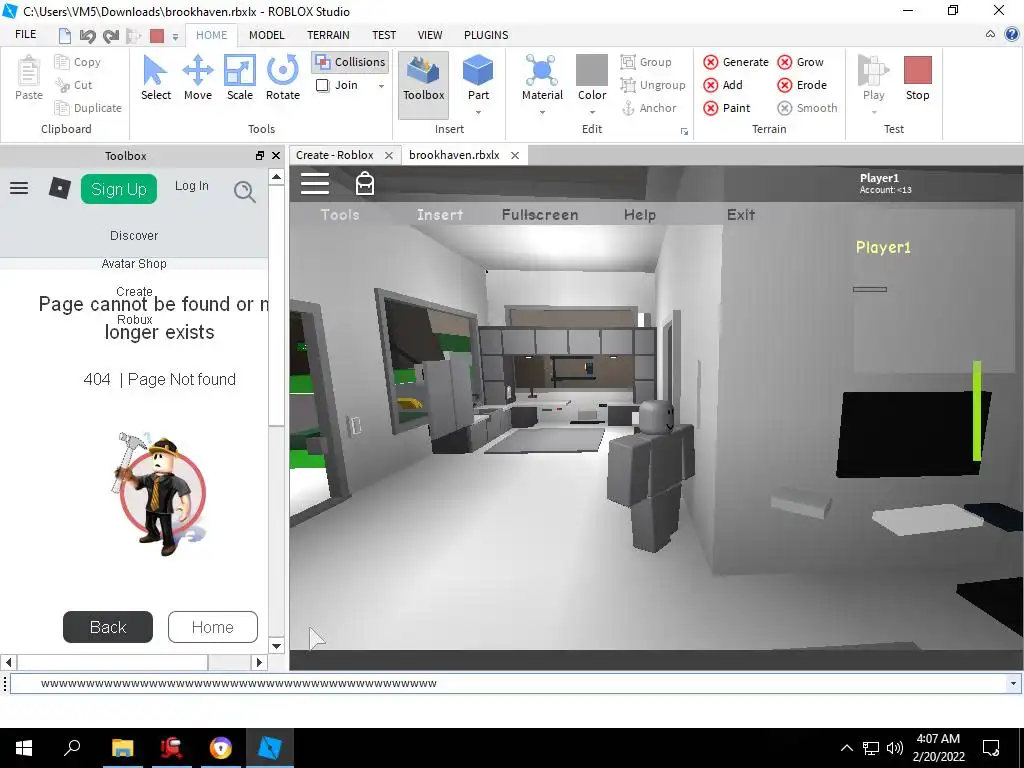
Task: Activate the Rotate tool
Action: point(282,78)
